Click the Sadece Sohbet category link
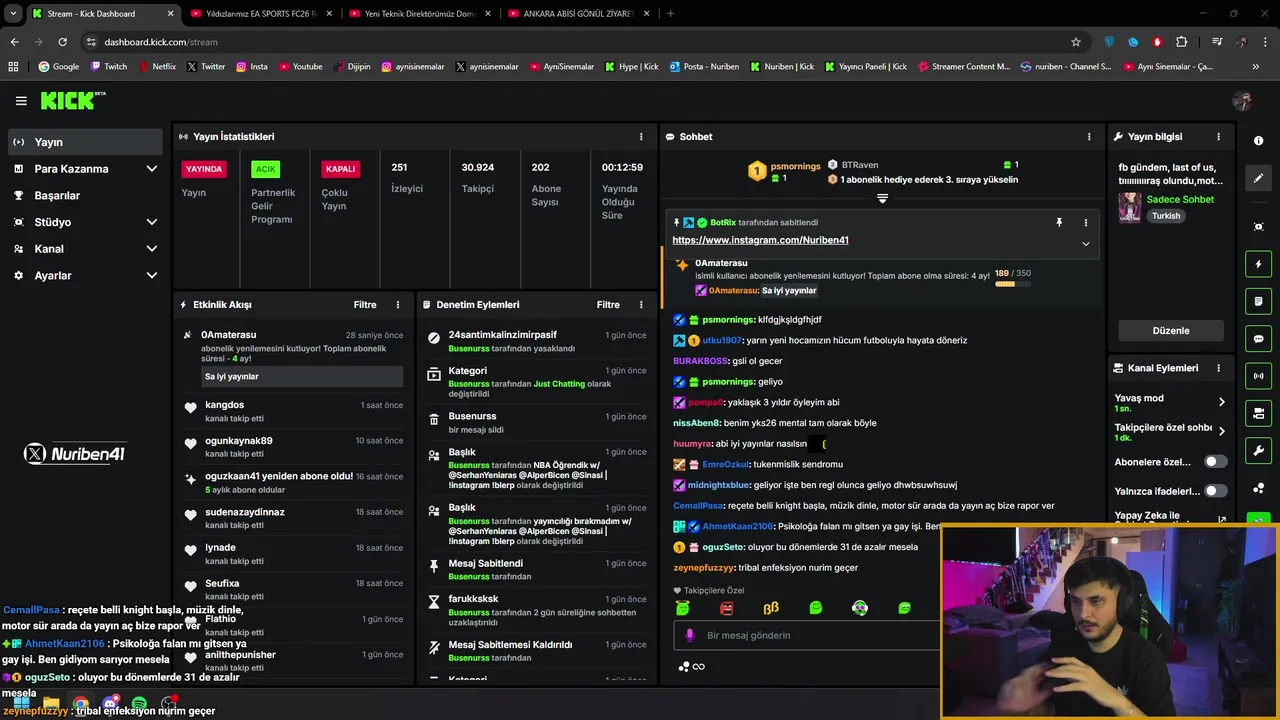The height and width of the screenshot is (720, 1280). click(1180, 200)
